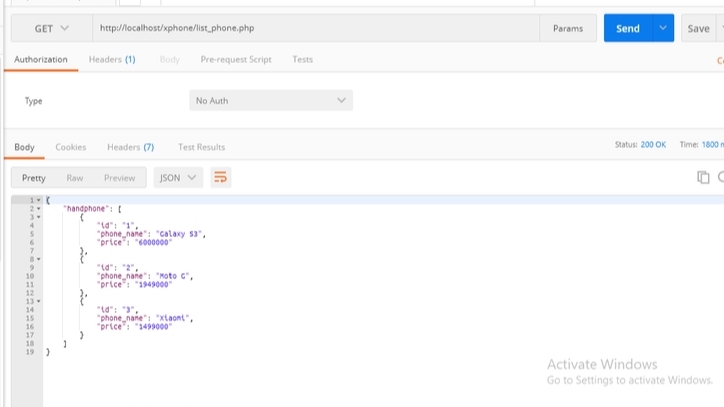
Task: Click the "1499000" price value
Action: [x=153, y=327]
